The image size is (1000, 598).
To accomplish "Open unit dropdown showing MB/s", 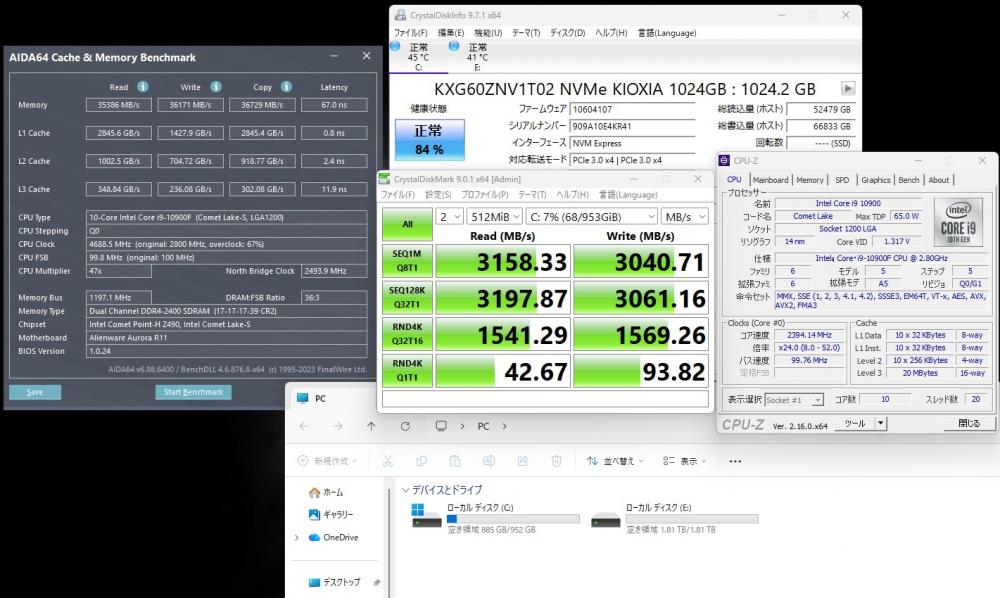I will [684, 217].
